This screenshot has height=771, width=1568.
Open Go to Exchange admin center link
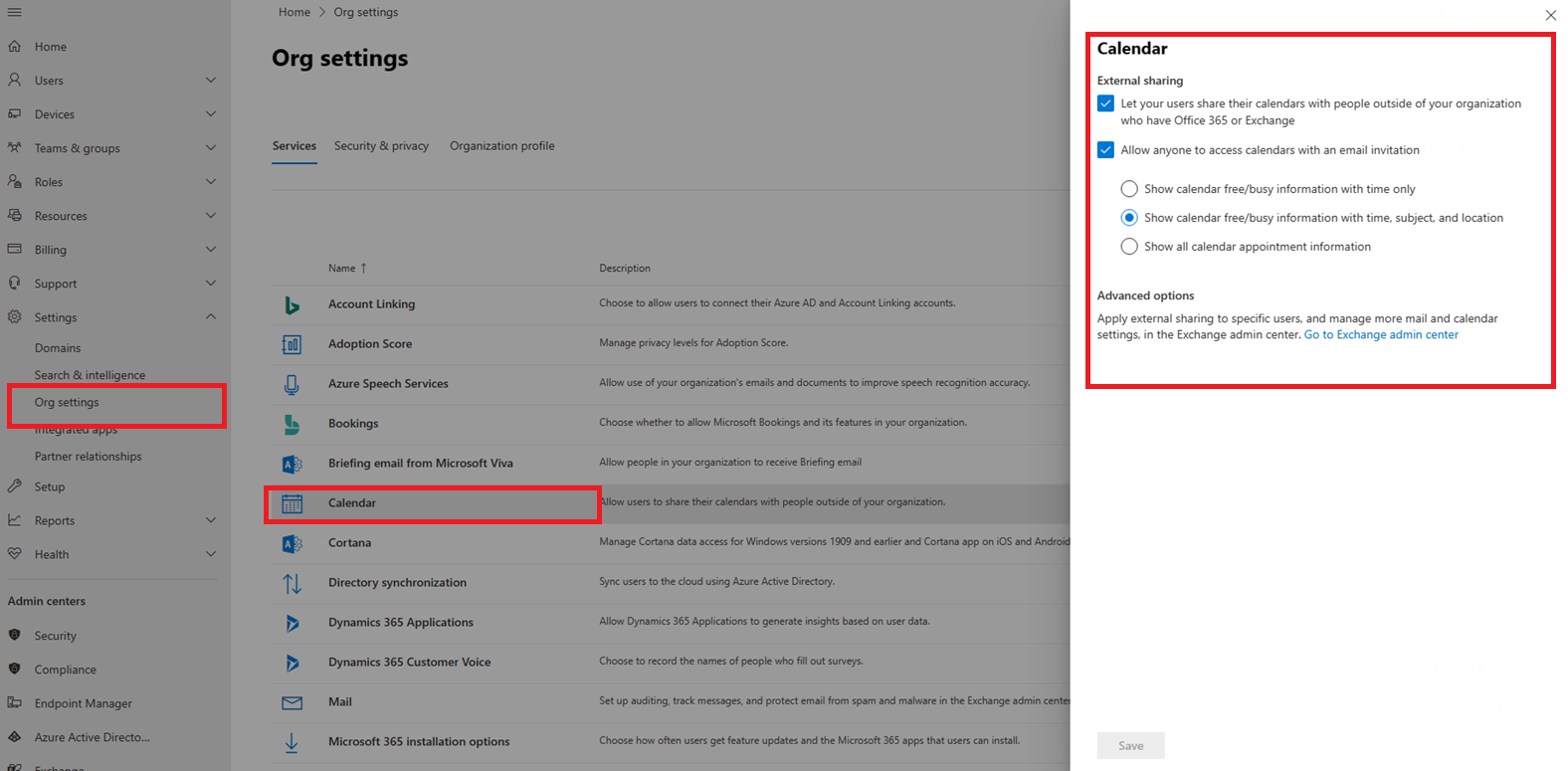tap(1381, 335)
